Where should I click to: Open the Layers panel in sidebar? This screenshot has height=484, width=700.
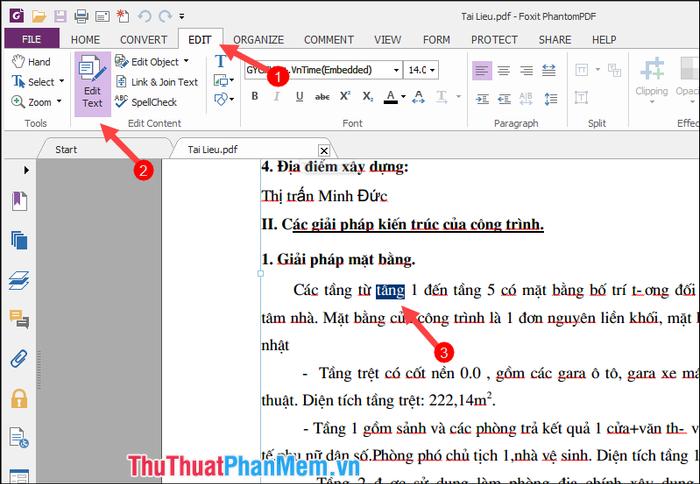point(19,280)
